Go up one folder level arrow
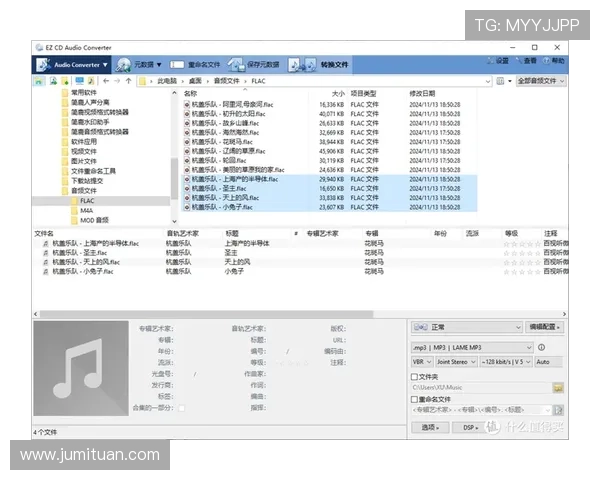600x480 pixels. coord(129,81)
